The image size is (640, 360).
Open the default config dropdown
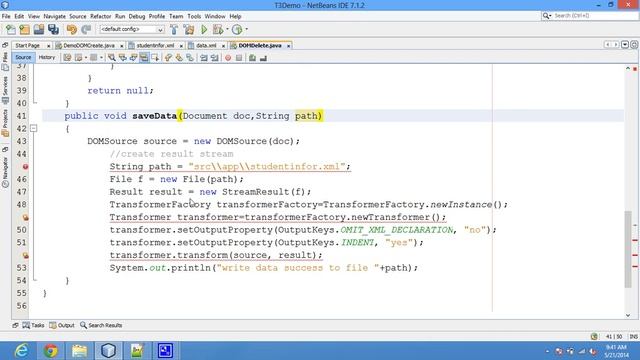[x=132, y=29]
